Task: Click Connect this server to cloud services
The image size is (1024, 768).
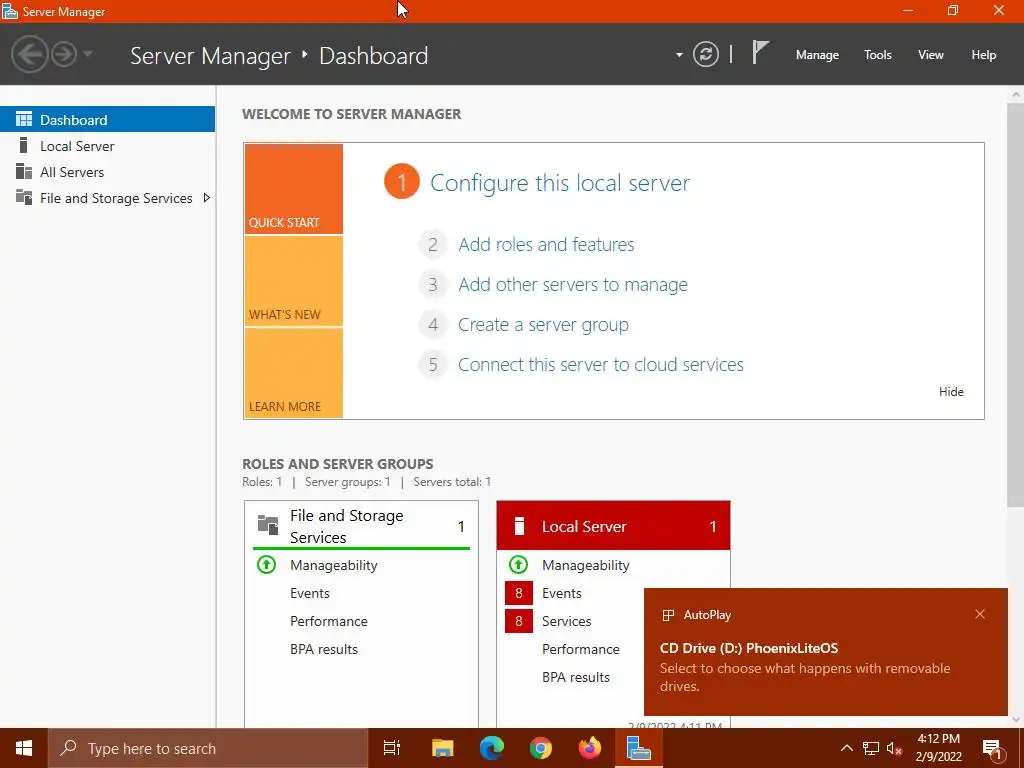Action: 601,364
